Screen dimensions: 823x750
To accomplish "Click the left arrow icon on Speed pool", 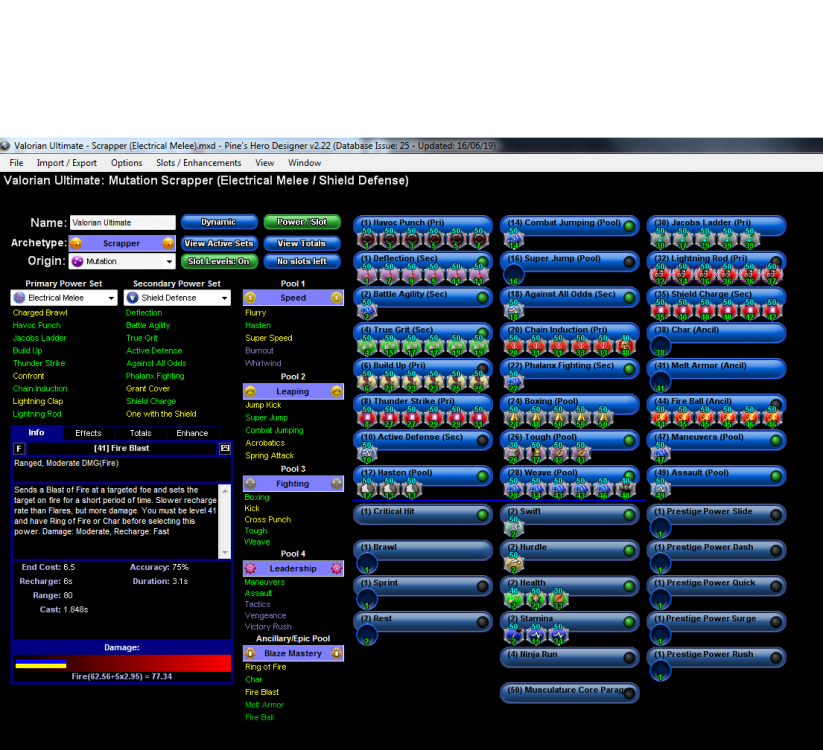I will point(250,298).
